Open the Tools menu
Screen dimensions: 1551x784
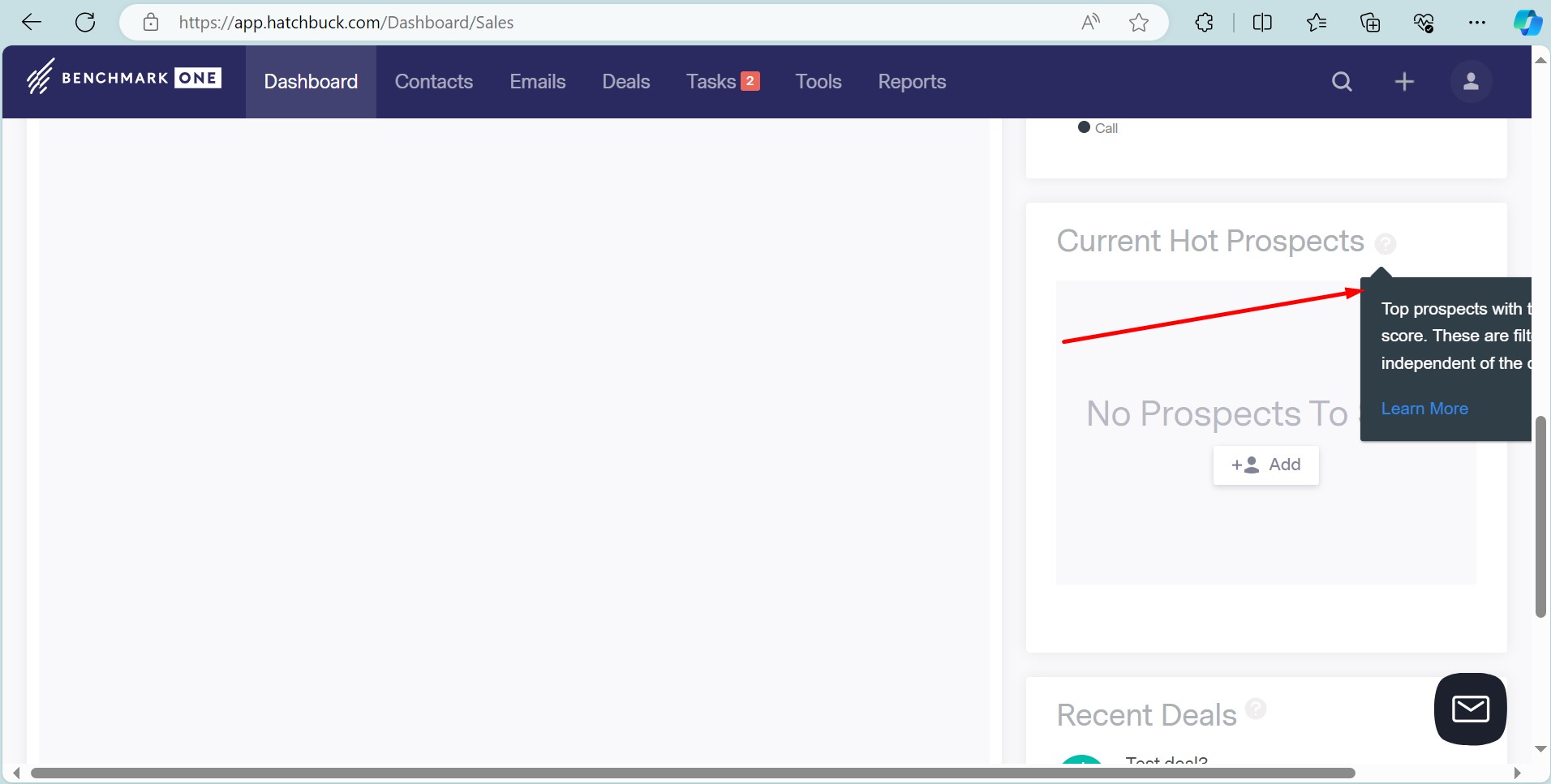(x=818, y=82)
